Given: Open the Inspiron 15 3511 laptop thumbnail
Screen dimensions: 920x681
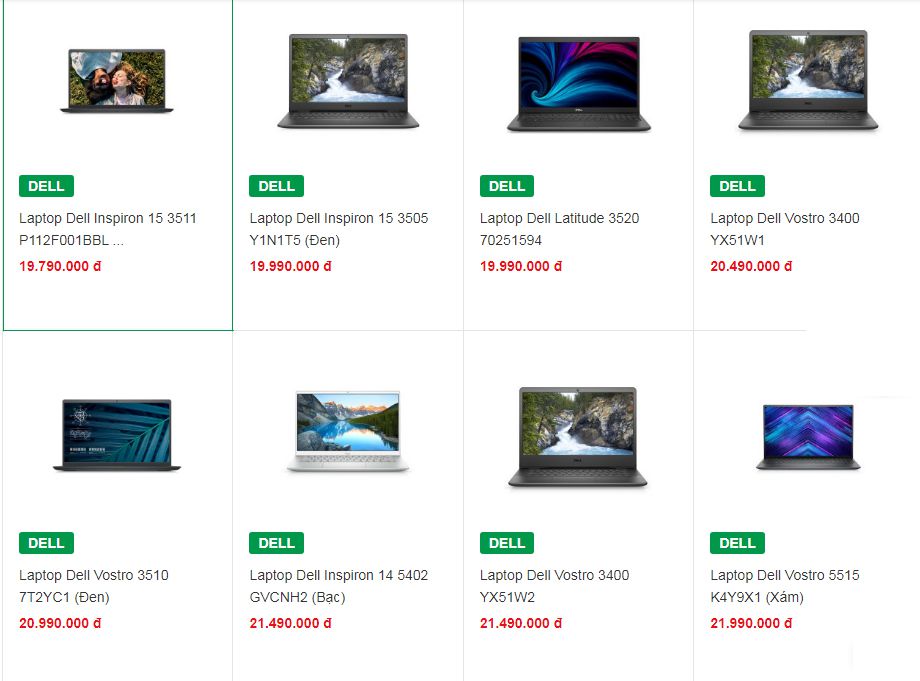Looking at the screenshot, I should click(x=117, y=81).
